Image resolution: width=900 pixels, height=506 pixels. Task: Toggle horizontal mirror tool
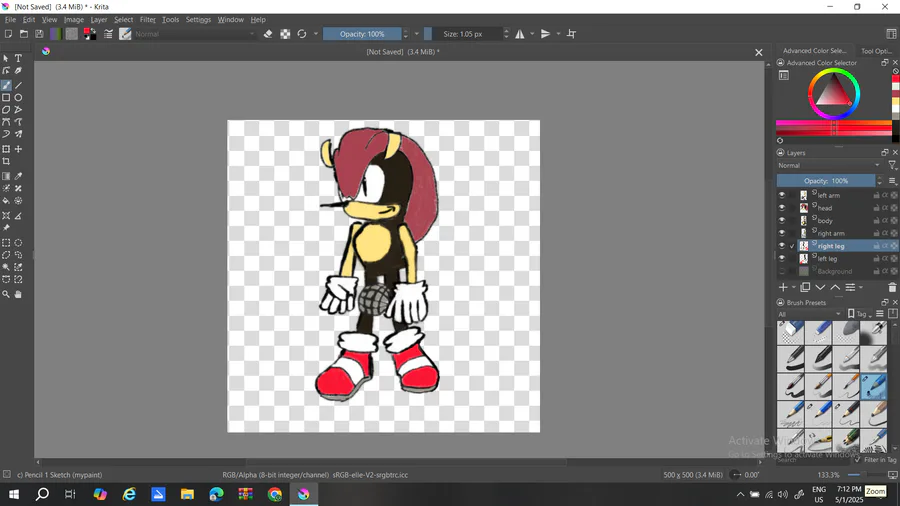[x=520, y=34]
